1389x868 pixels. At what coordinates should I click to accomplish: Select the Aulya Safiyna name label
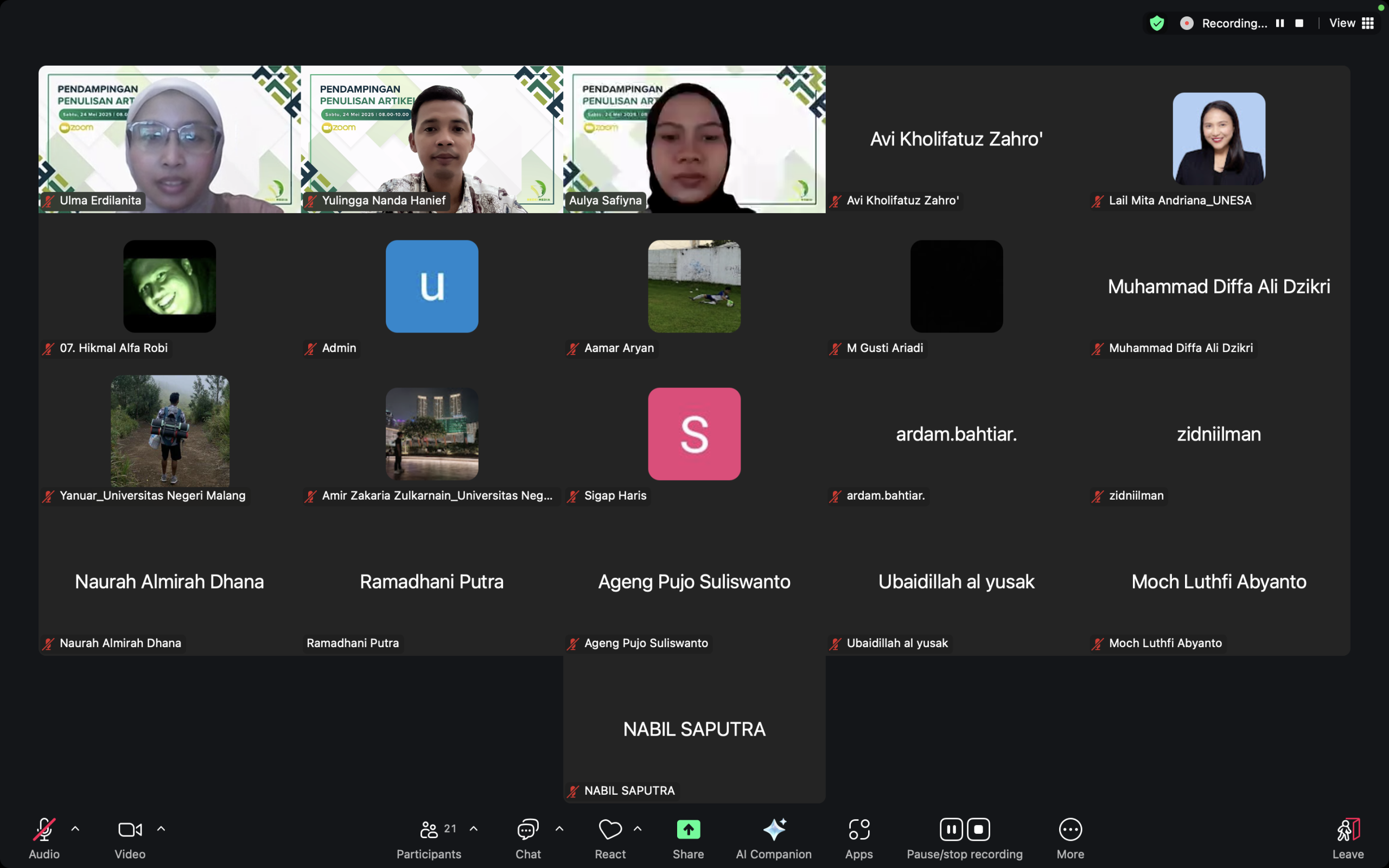[x=605, y=200]
